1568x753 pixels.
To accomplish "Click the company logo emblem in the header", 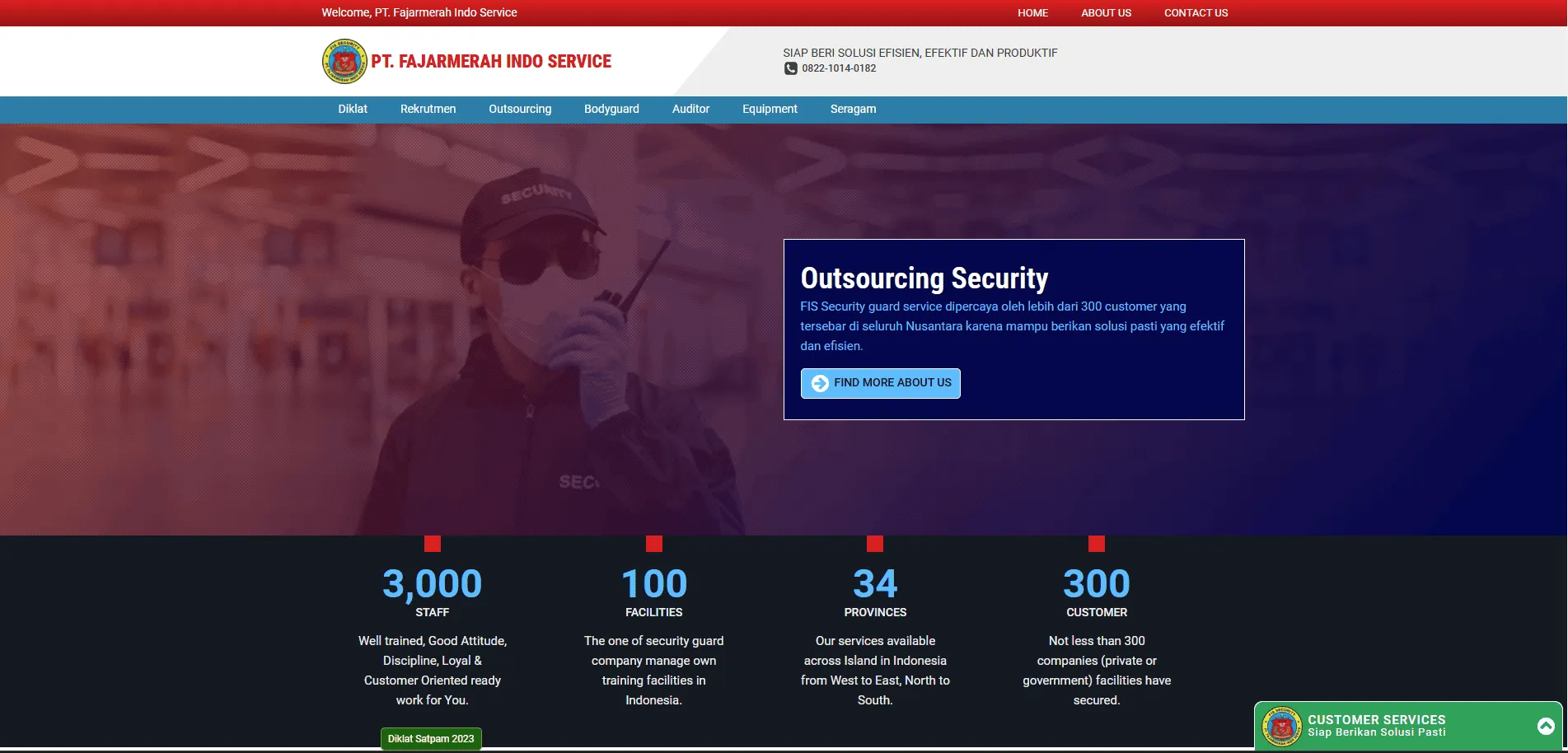I will pos(344,62).
